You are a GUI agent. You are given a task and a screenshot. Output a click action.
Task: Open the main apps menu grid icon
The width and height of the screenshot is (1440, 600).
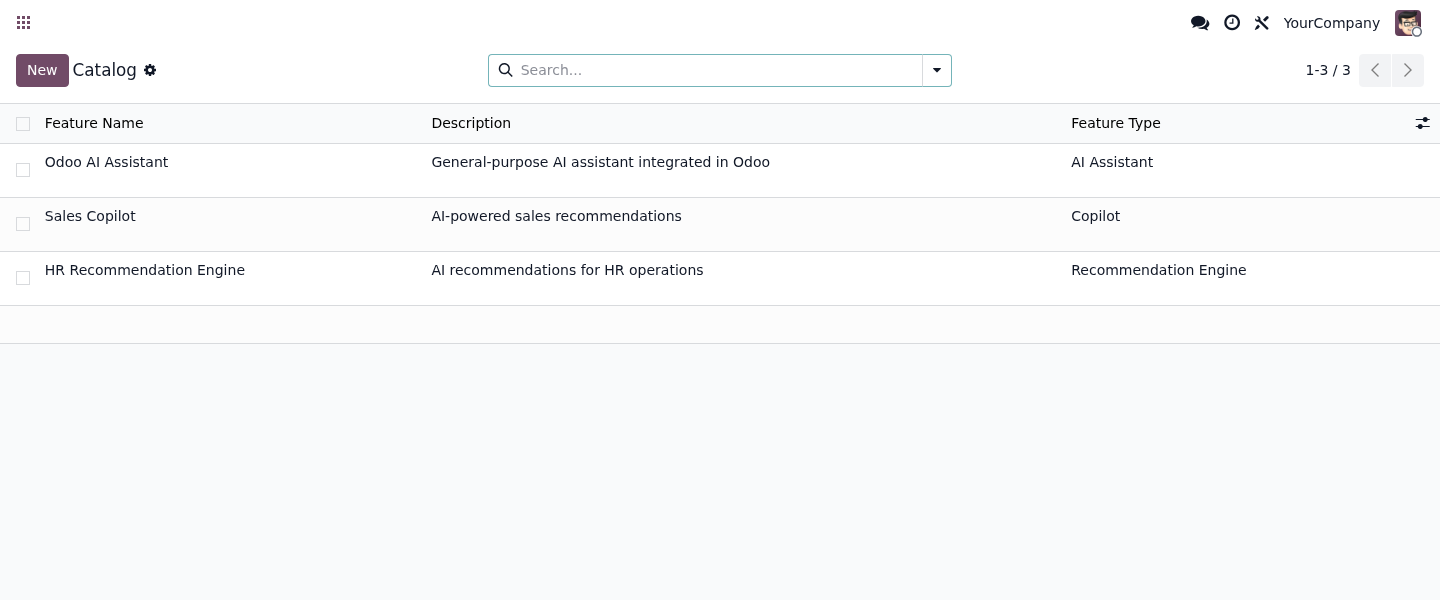click(x=24, y=22)
